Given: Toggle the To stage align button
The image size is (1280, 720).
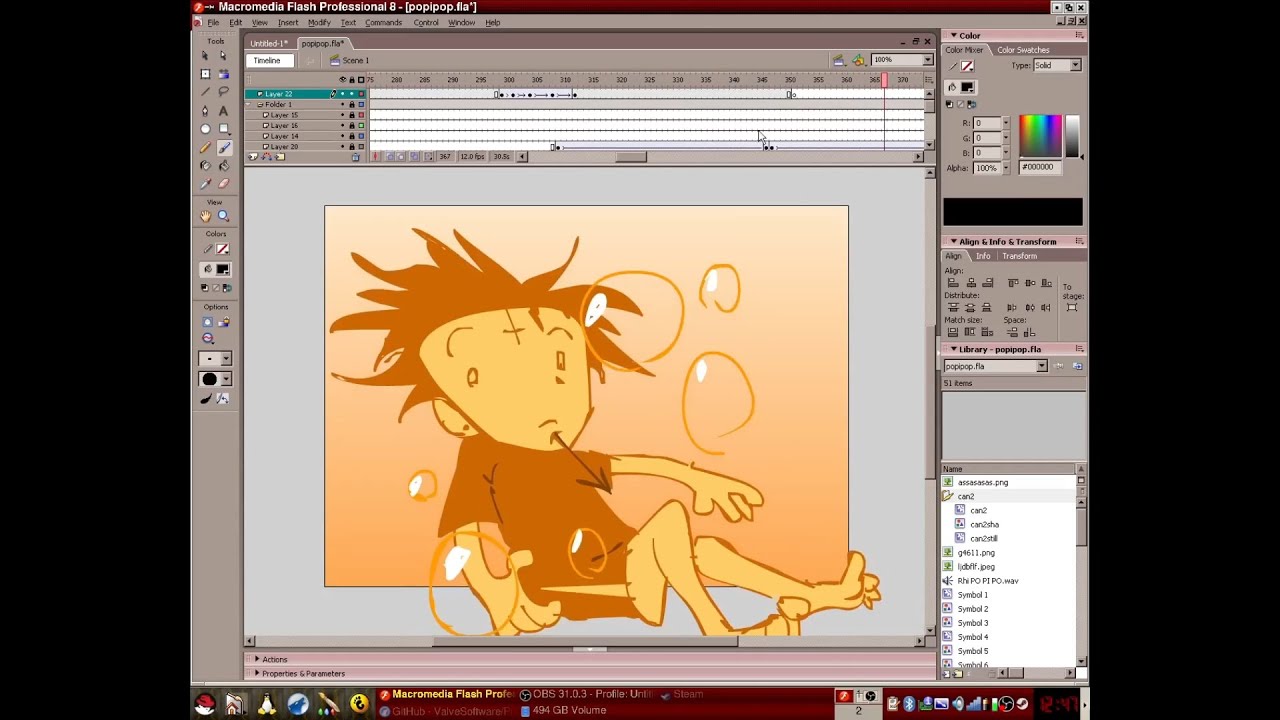Looking at the screenshot, I should tap(1072, 307).
